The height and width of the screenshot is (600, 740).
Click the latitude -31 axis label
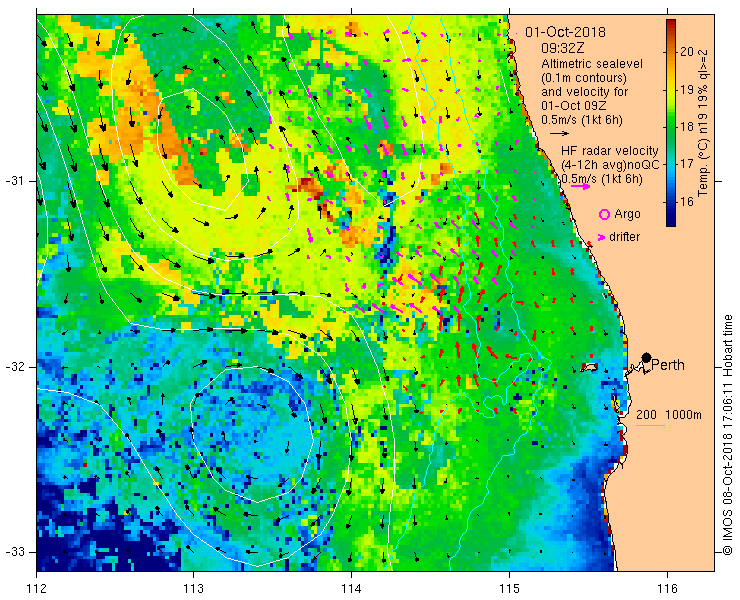[x=15, y=181]
